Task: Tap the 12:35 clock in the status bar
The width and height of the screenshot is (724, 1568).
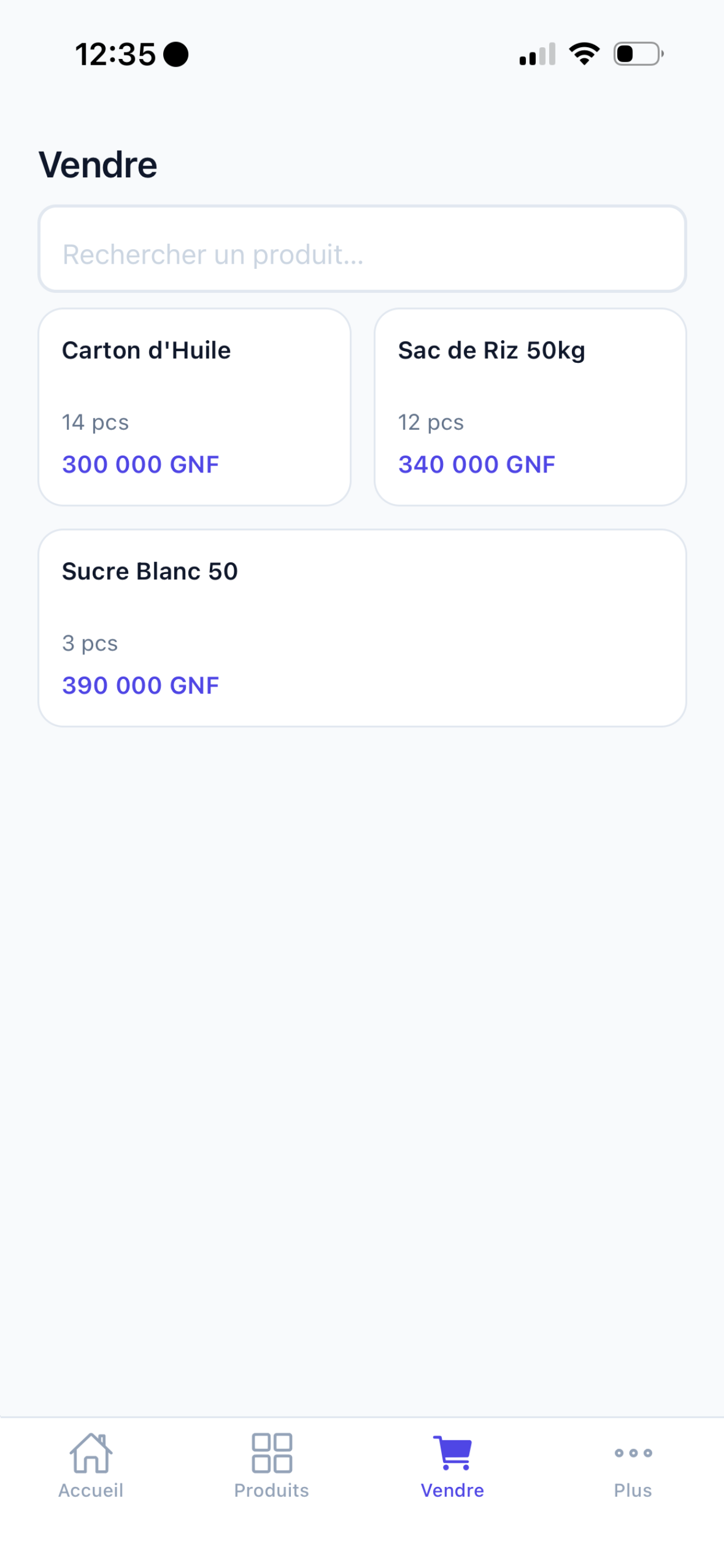Action: 115,54
